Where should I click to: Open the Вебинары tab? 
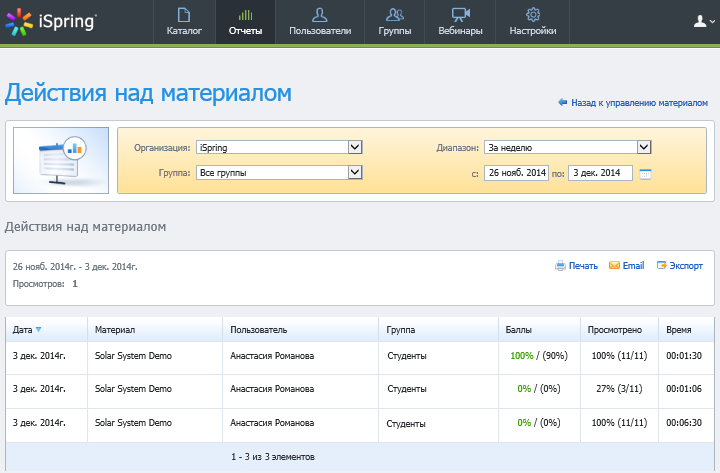coord(460,22)
